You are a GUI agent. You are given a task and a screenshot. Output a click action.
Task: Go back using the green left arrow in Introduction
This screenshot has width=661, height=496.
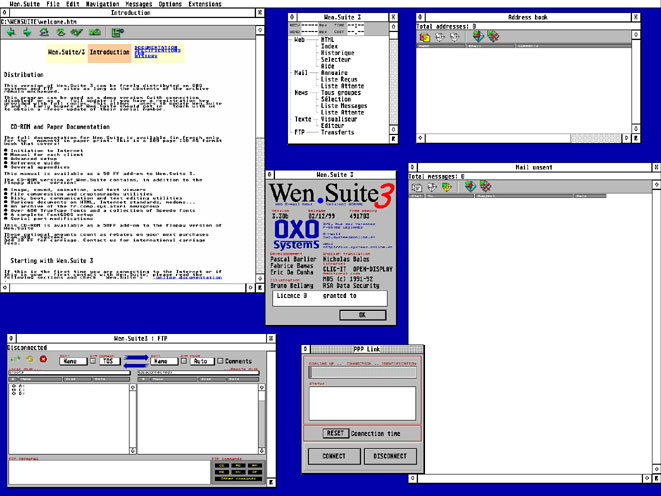pos(11,32)
